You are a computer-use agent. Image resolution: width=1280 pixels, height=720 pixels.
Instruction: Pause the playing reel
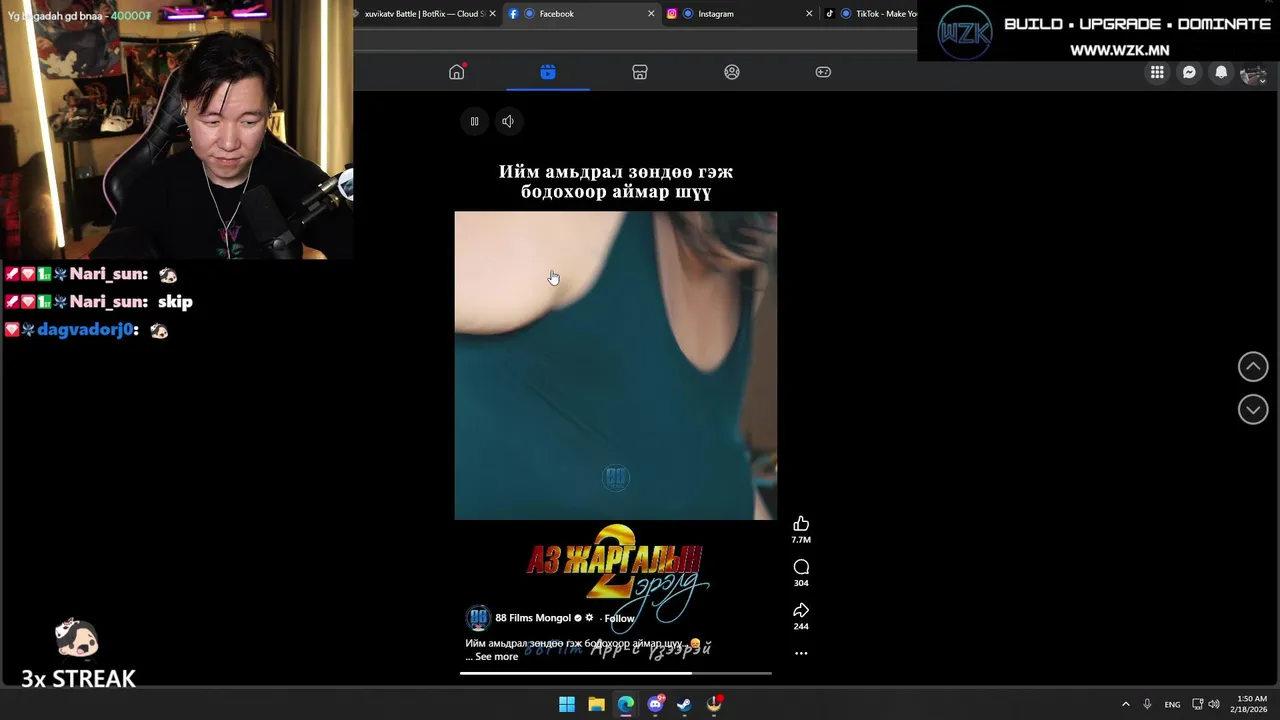click(x=474, y=121)
